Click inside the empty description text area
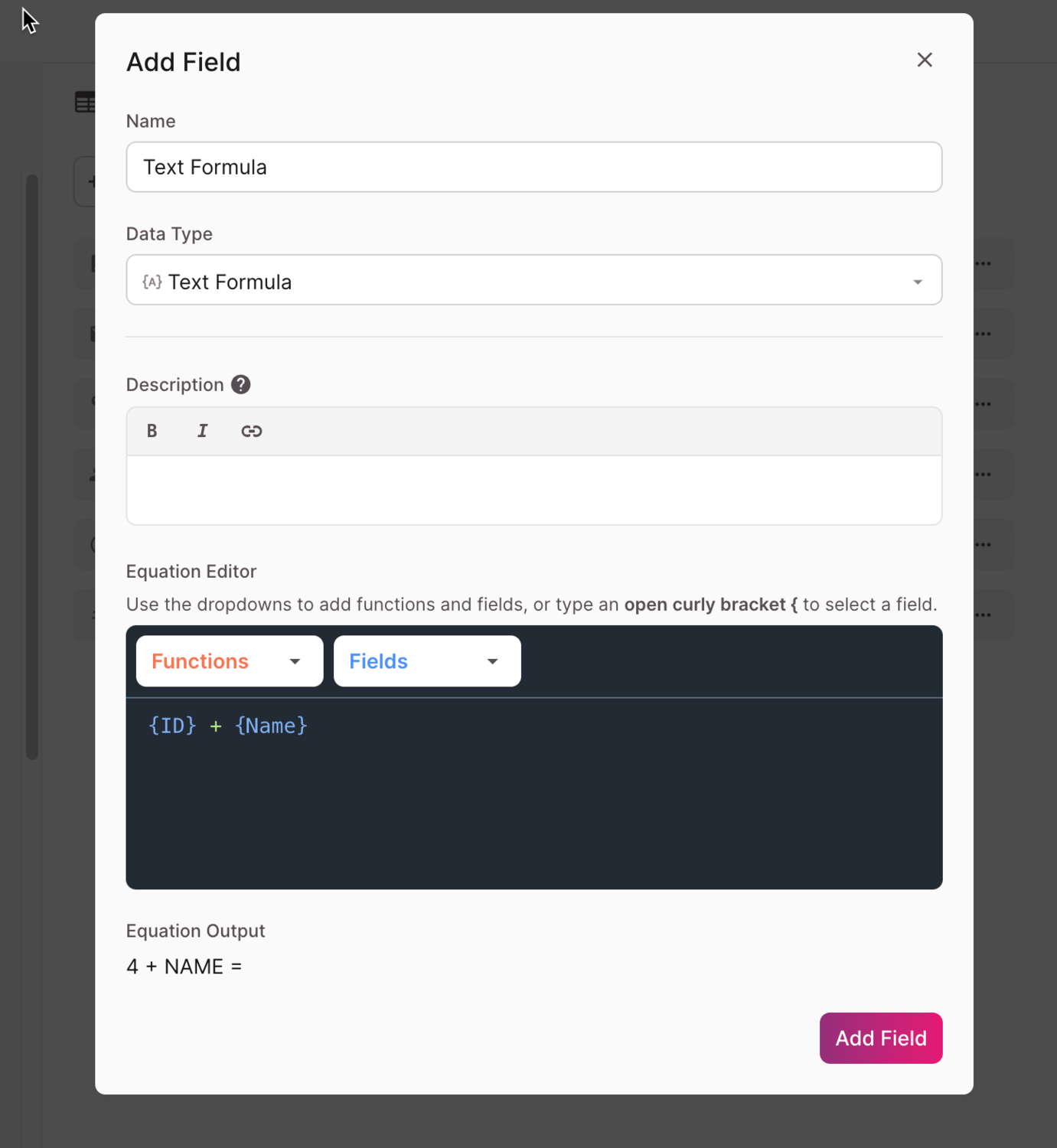1057x1148 pixels. tap(533, 488)
